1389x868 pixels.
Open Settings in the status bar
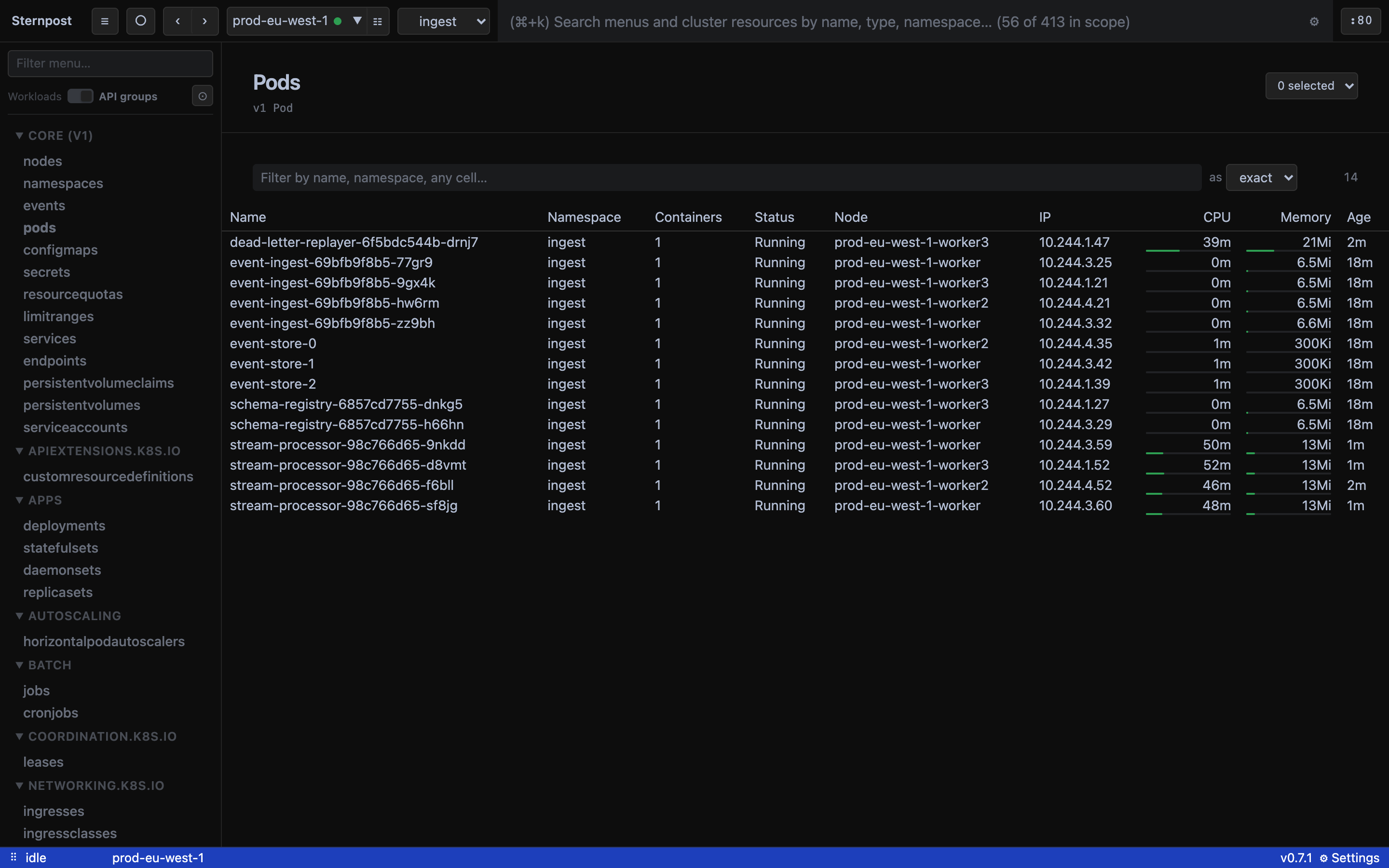tap(1349, 858)
